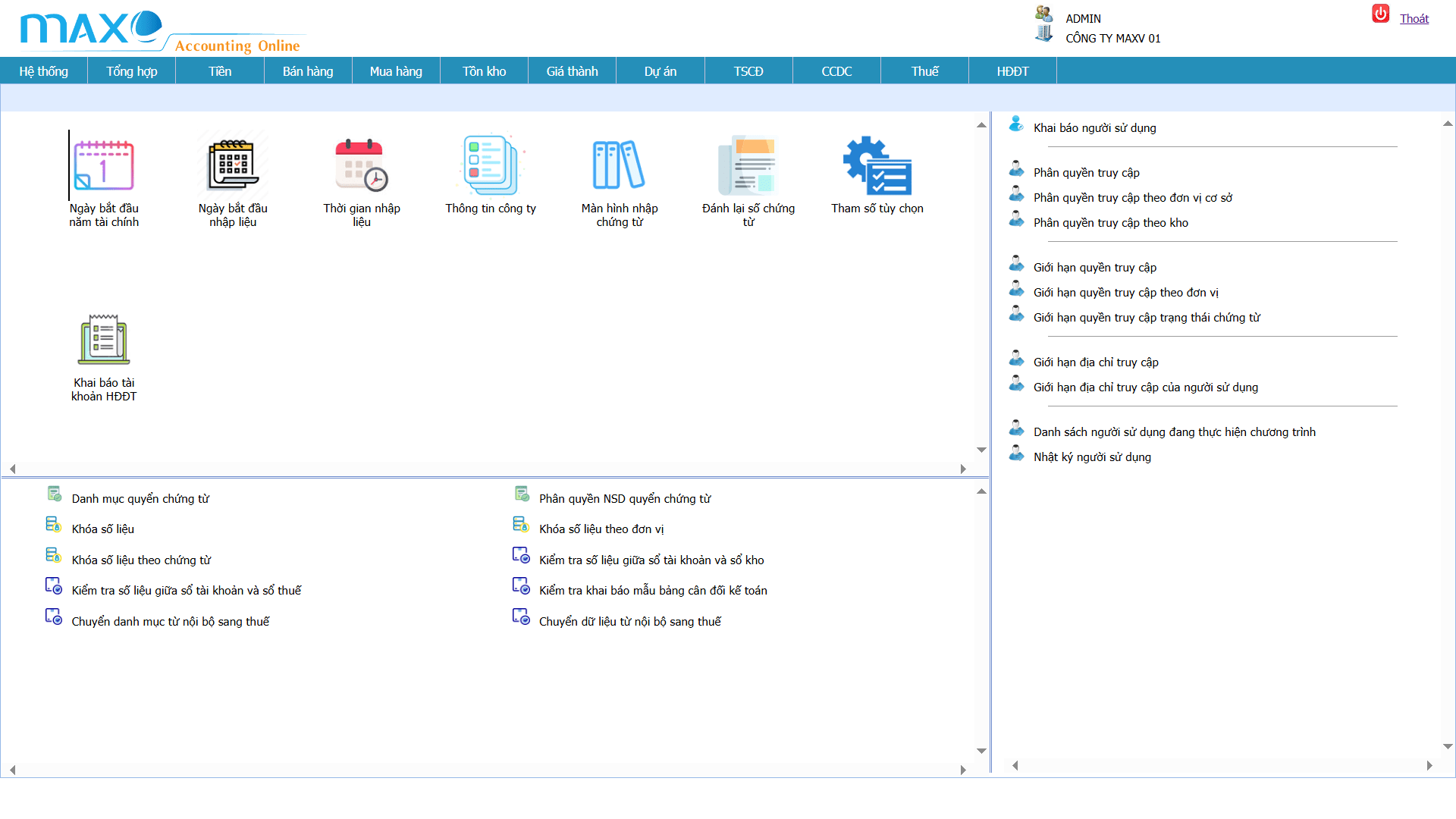
Task: Open Ngày bắt đầu nhập liệu icon
Action: coord(233,165)
